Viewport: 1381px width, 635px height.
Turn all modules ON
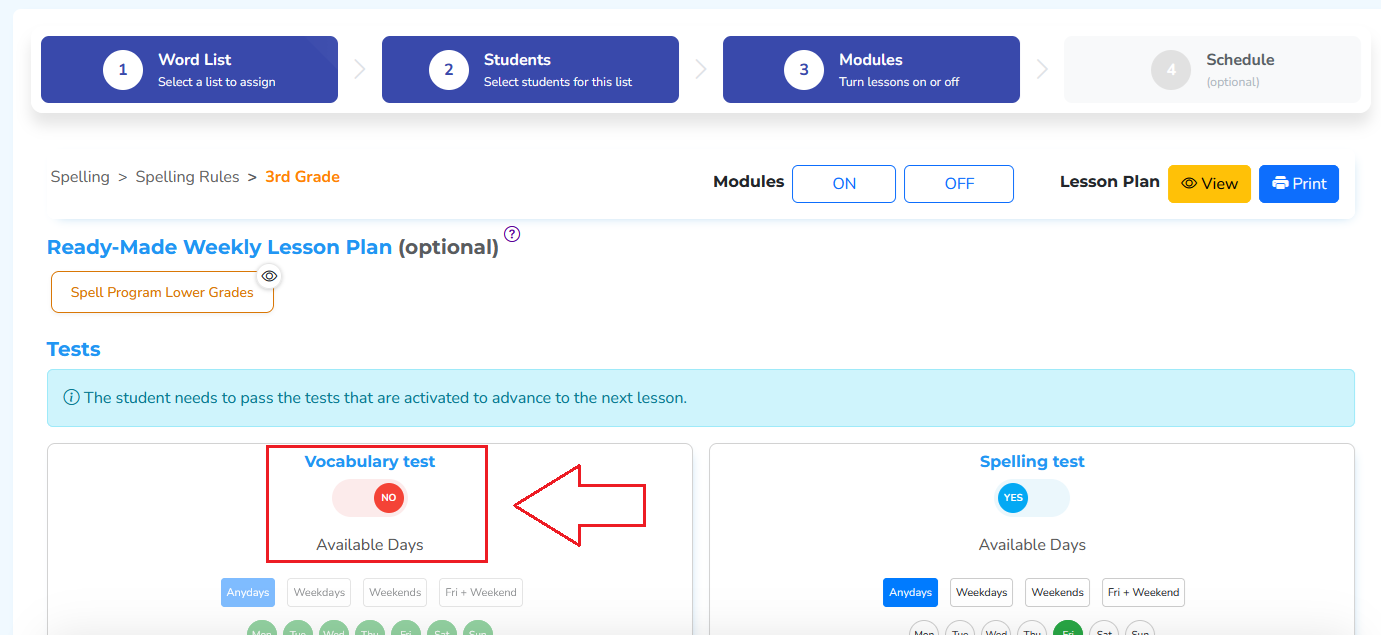pyautogui.click(x=844, y=184)
